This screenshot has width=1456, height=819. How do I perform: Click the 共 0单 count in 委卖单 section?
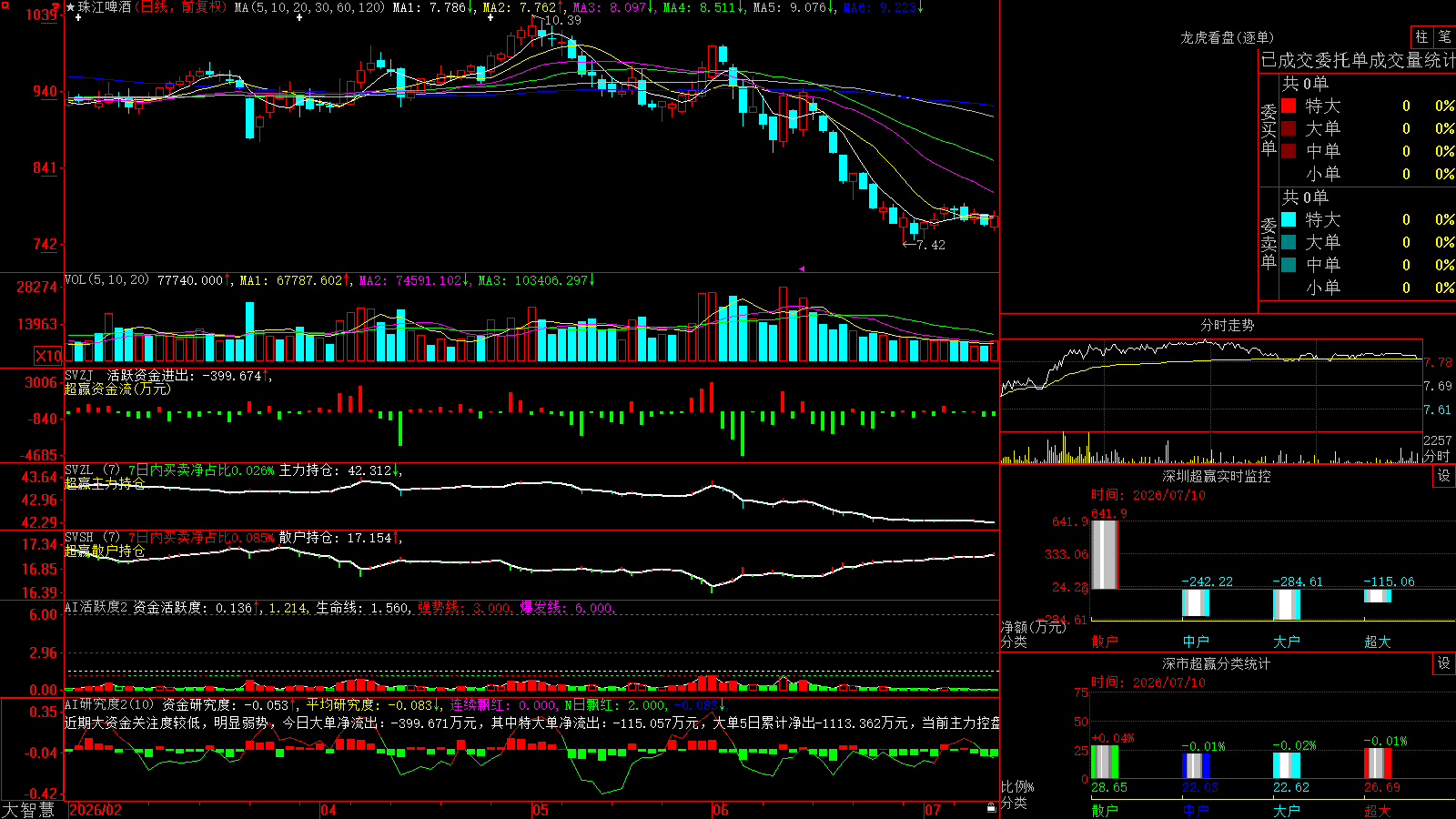point(1305,197)
